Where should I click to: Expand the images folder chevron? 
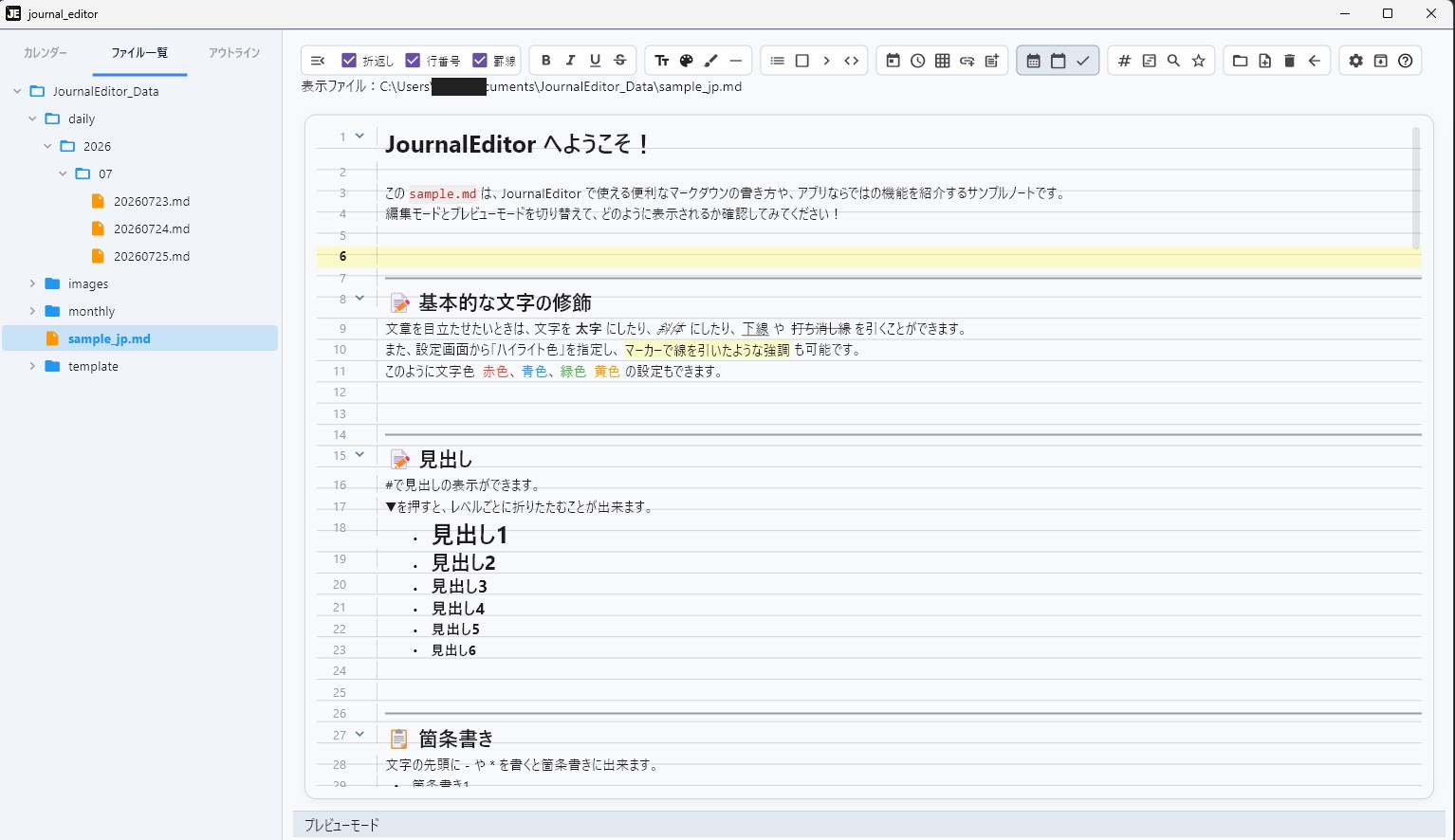32,284
